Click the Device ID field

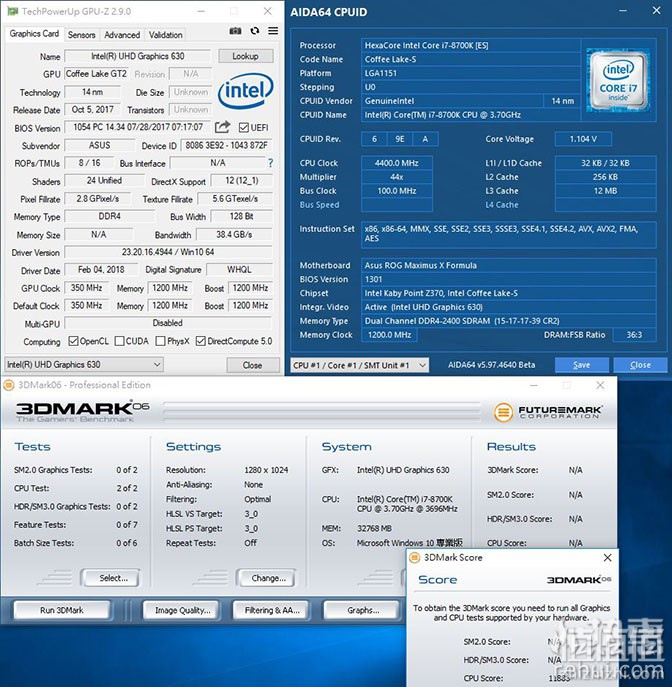(x=226, y=145)
